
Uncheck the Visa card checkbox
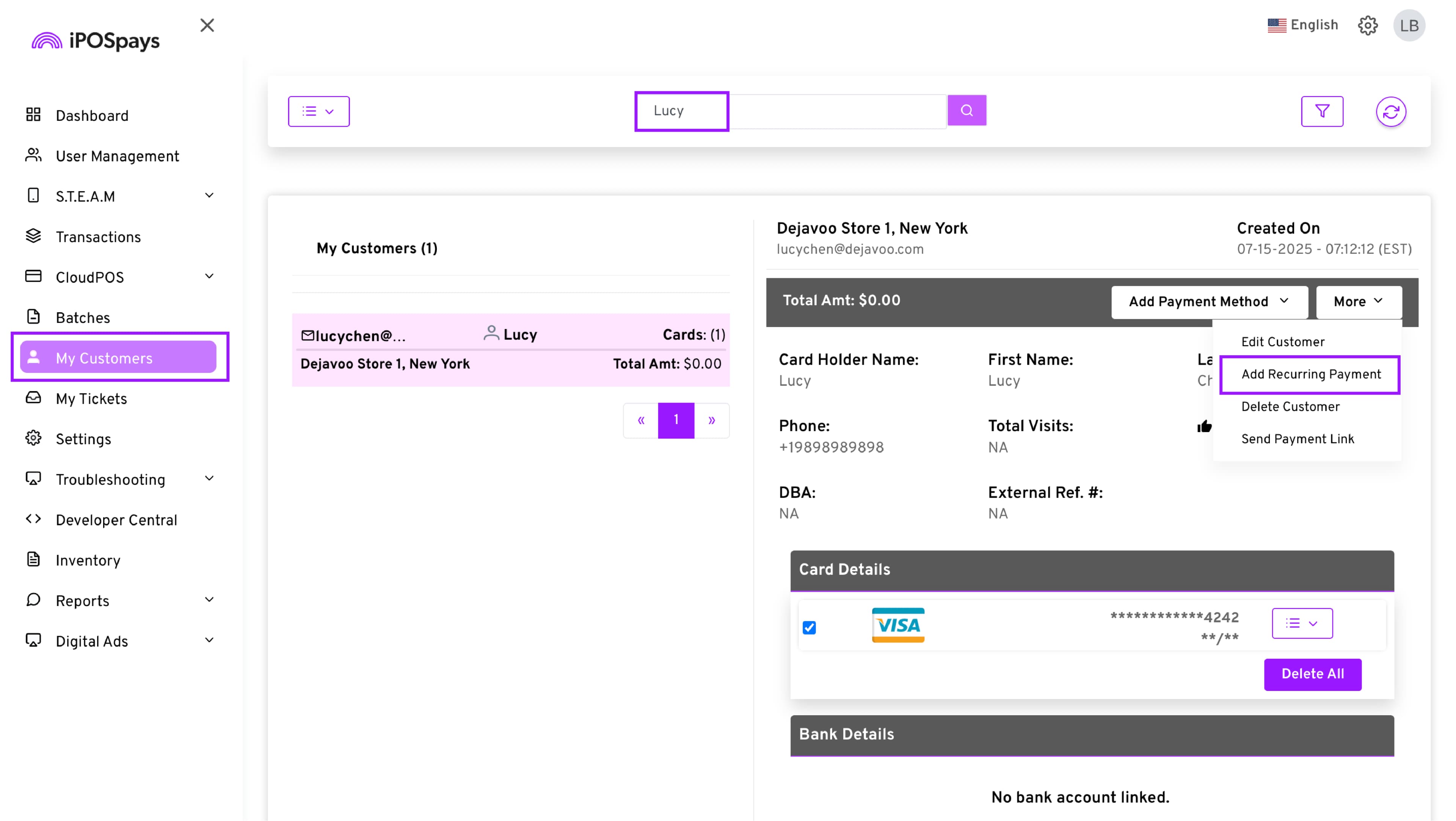click(x=809, y=627)
